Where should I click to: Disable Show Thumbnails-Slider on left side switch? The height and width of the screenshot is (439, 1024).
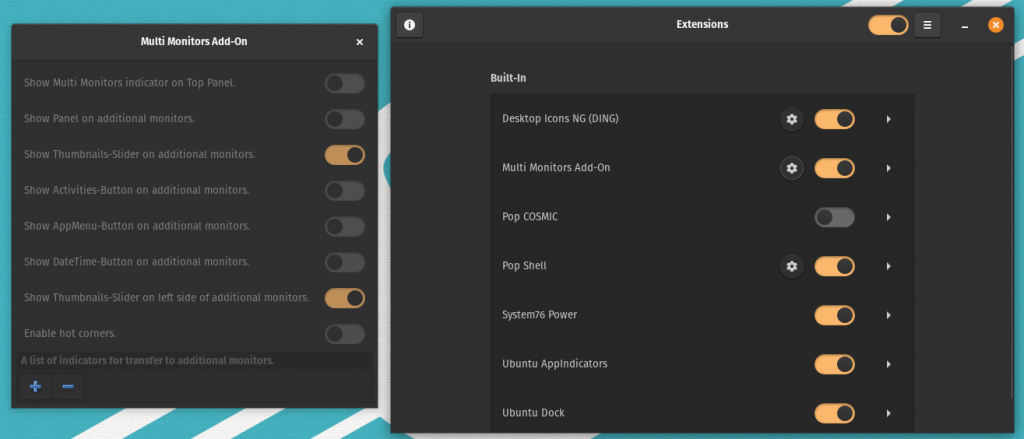[344, 297]
